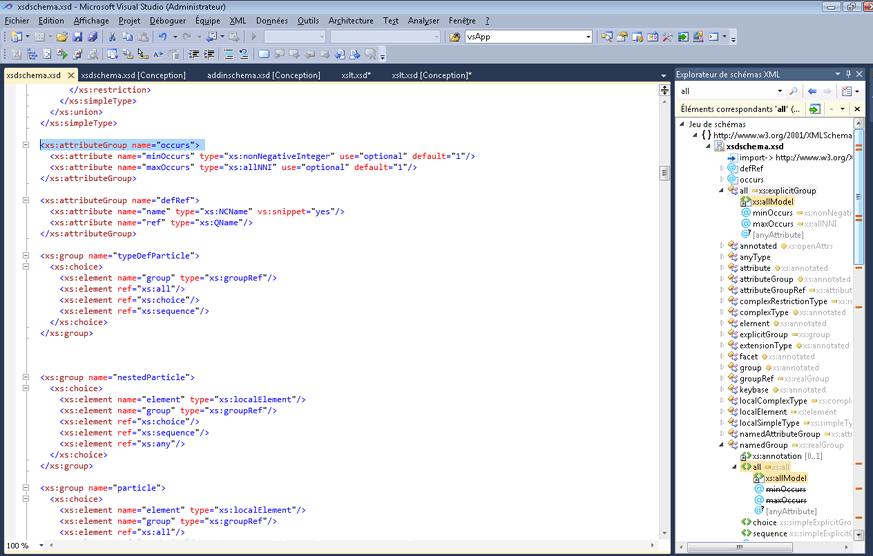873x556 pixels.
Task: Uncomment selected lines icon
Action: click(243, 54)
